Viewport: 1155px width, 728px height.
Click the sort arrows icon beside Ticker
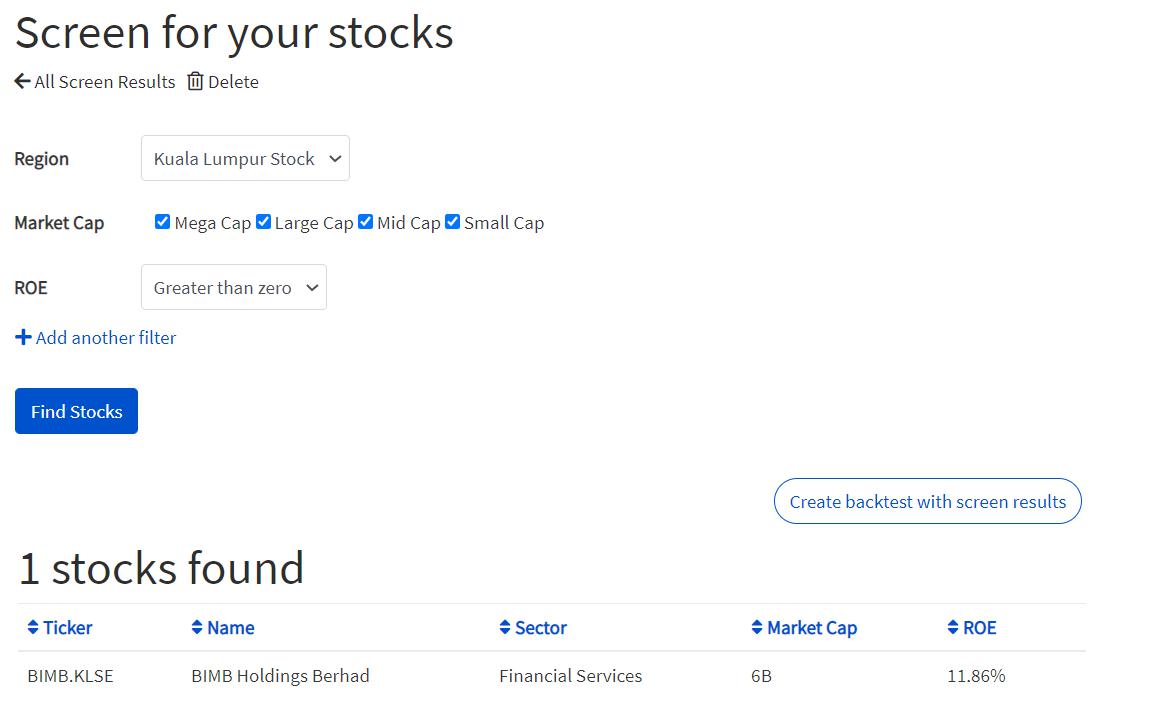coord(33,628)
